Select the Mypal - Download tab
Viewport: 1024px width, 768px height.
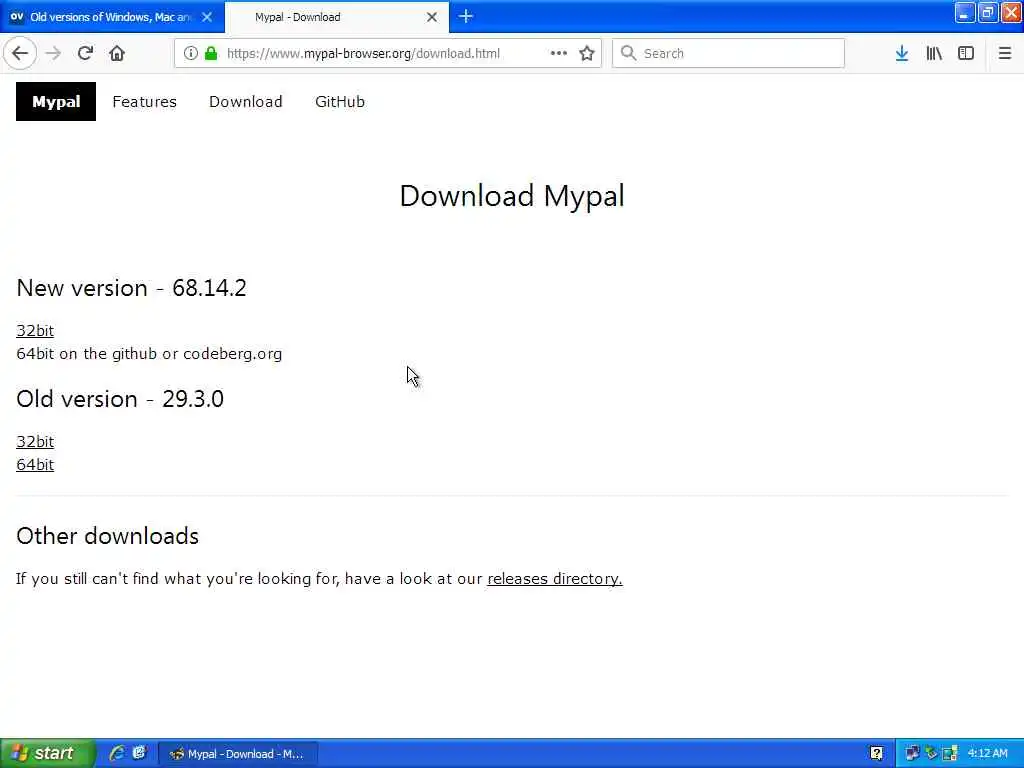click(337, 17)
